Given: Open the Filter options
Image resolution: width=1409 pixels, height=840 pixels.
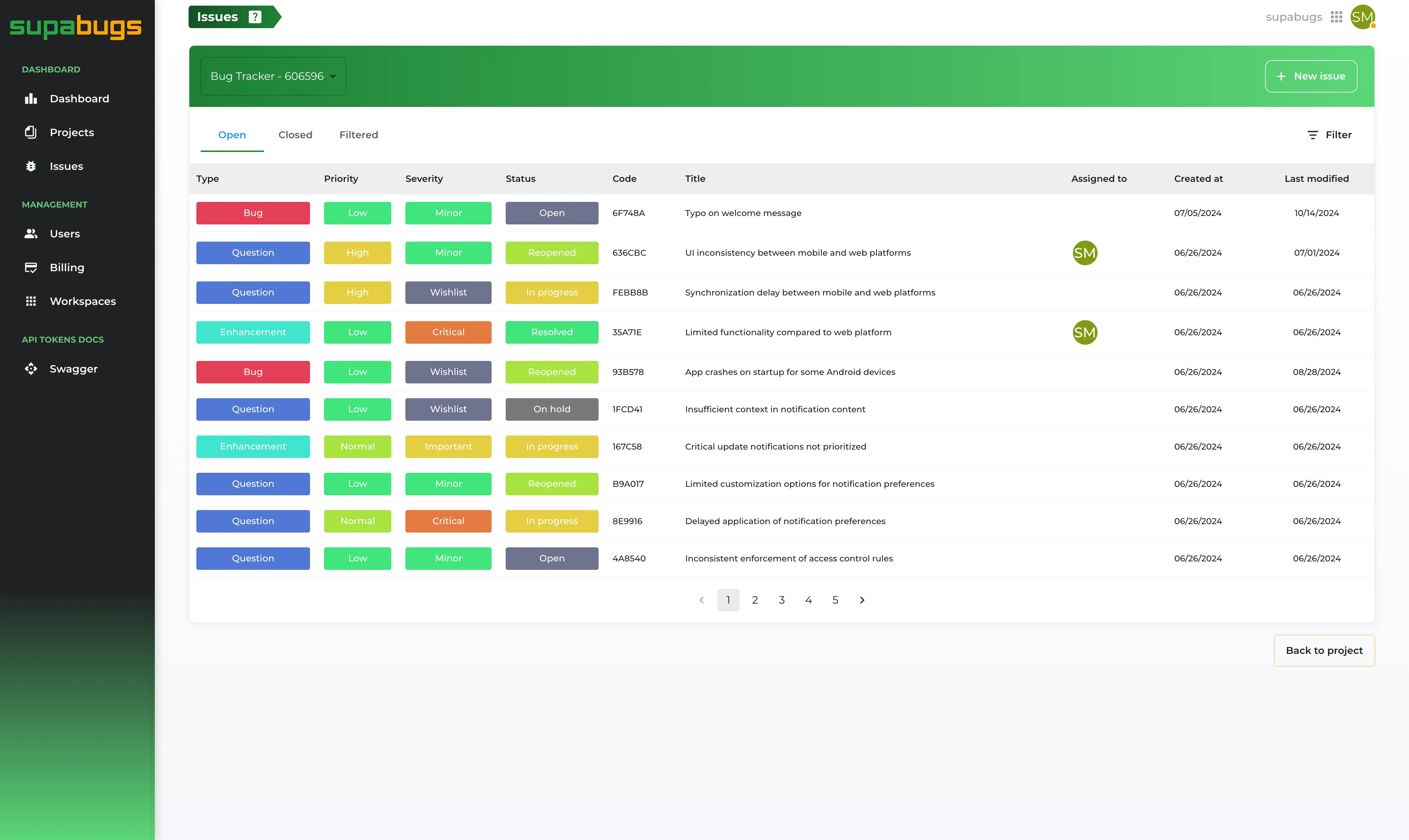Looking at the screenshot, I should pyautogui.click(x=1329, y=135).
